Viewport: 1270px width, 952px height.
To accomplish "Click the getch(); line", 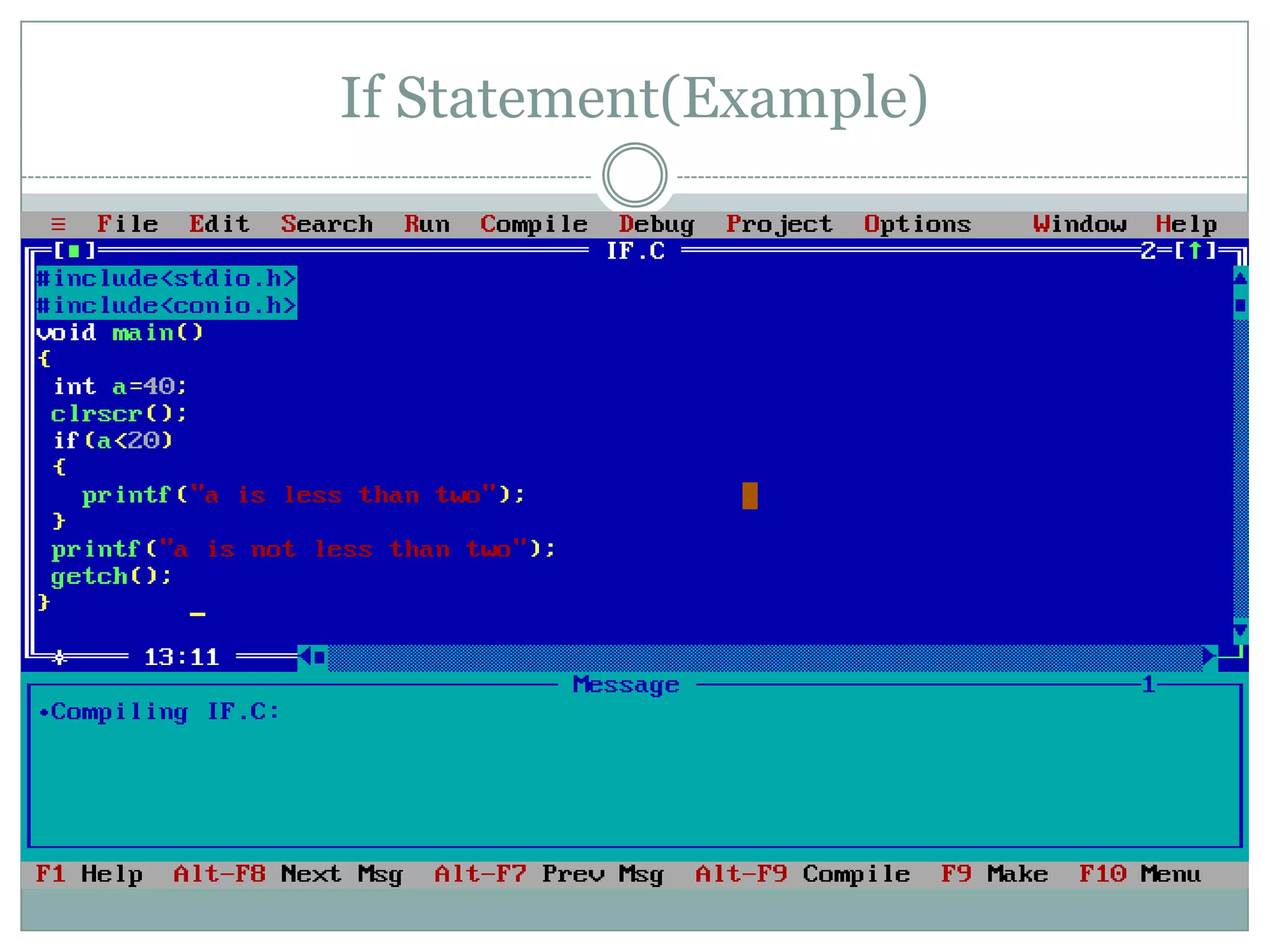I will coord(111,576).
